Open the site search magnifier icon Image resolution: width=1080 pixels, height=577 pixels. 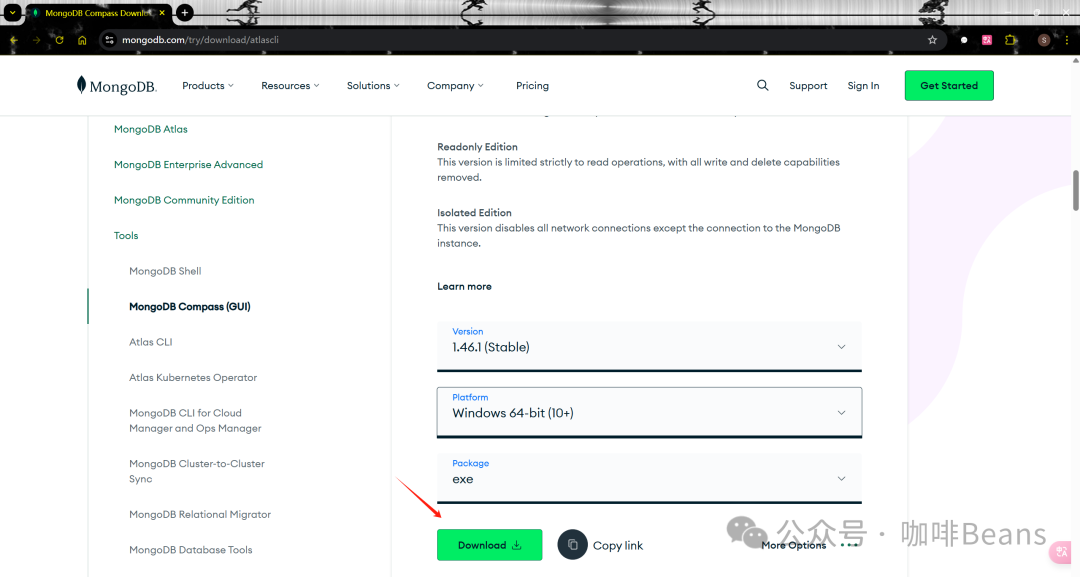point(762,85)
